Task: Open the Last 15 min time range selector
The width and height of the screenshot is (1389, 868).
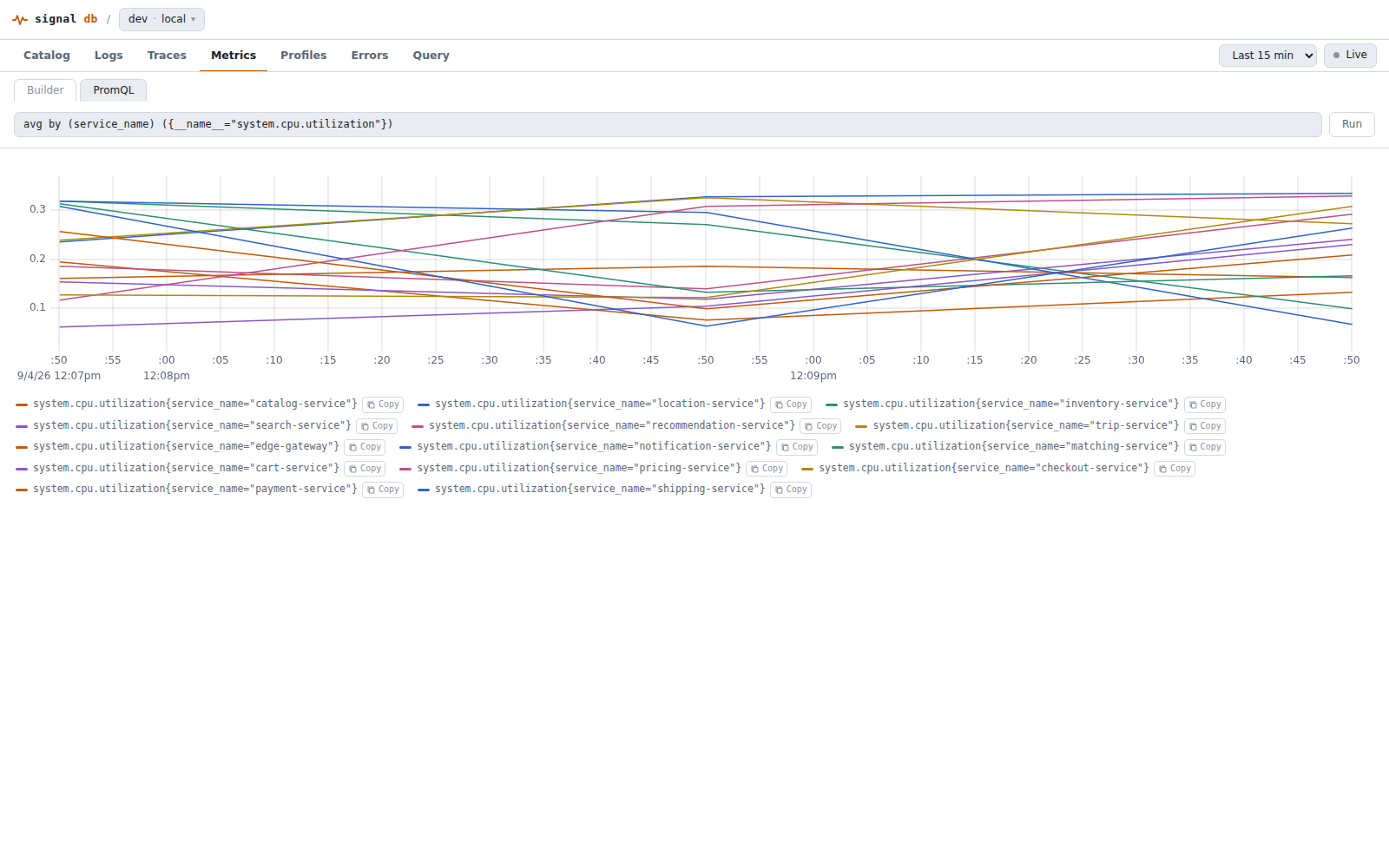Action: (x=1267, y=55)
